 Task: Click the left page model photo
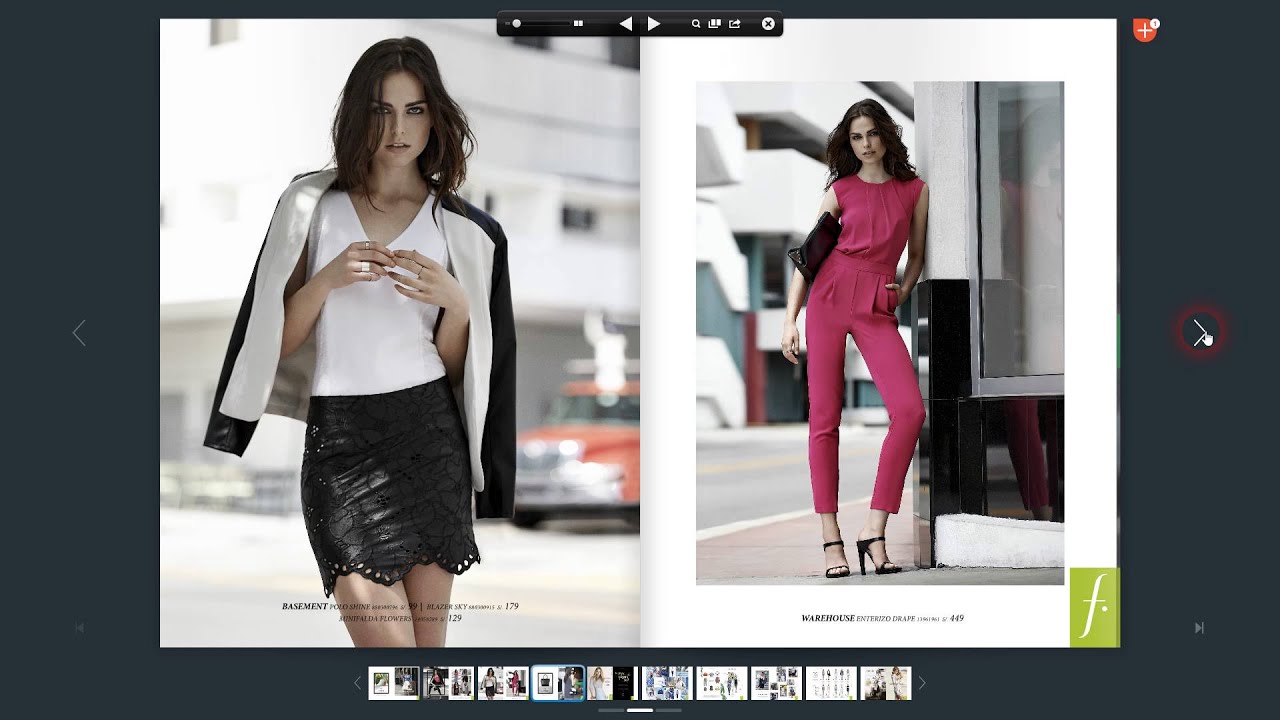(400, 333)
